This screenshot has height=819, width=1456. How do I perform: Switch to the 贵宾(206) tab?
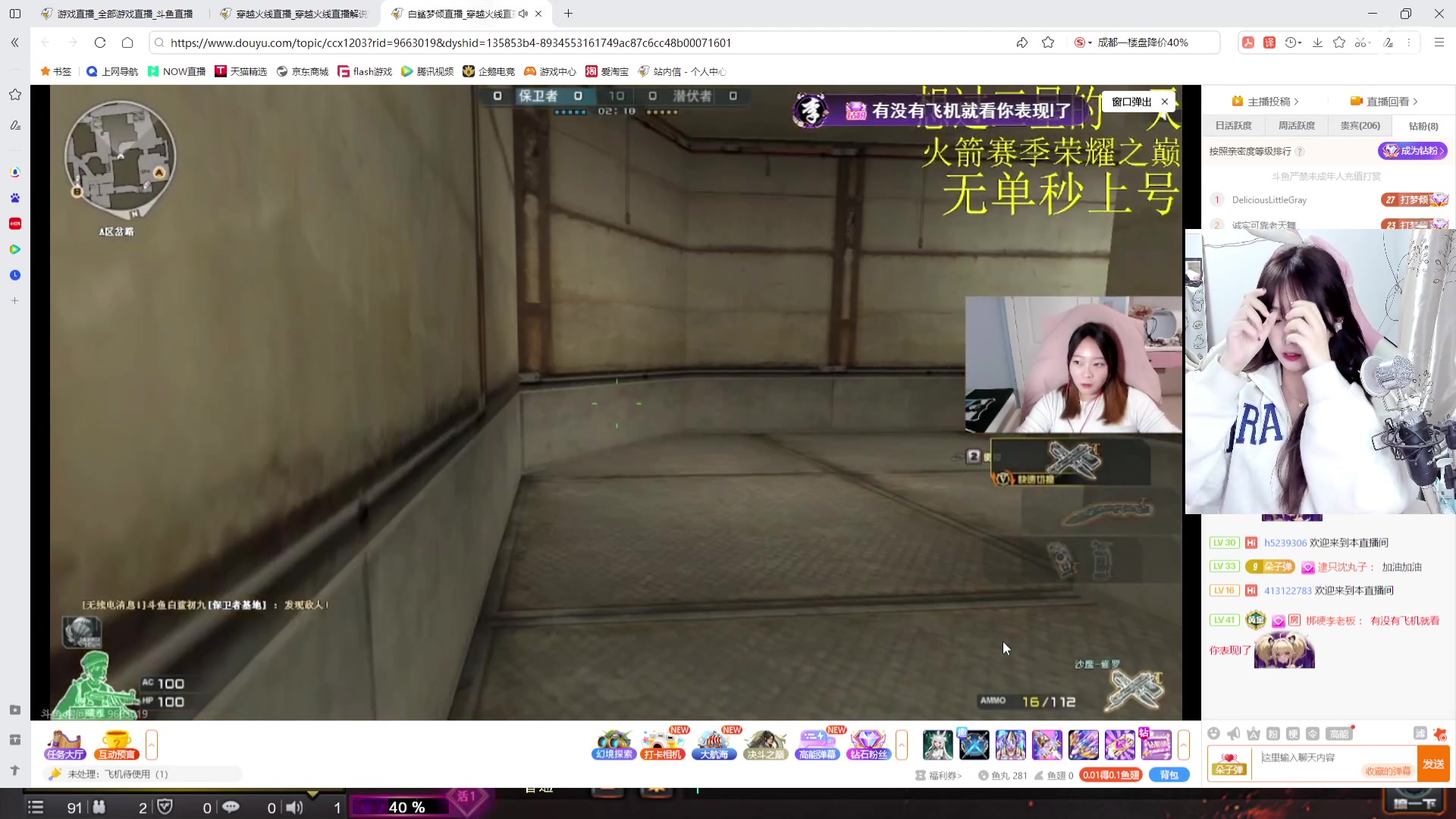pyautogui.click(x=1360, y=126)
